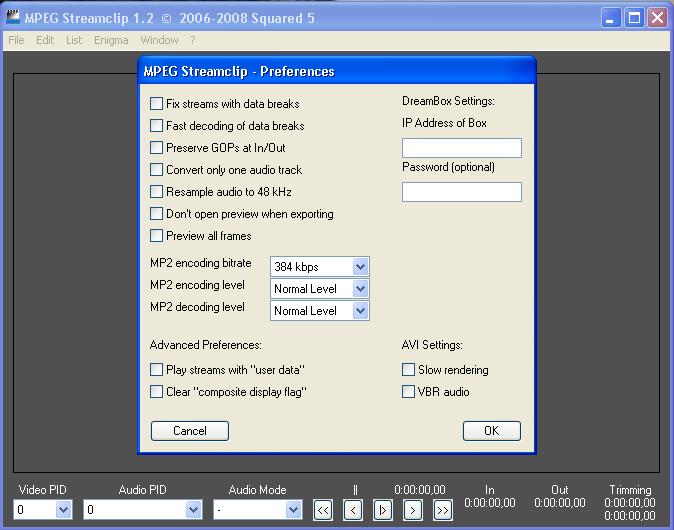674x530 pixels.
Task: Click the MPEG Streamclip app icon in title bar
Action: (x=13, y=17)
